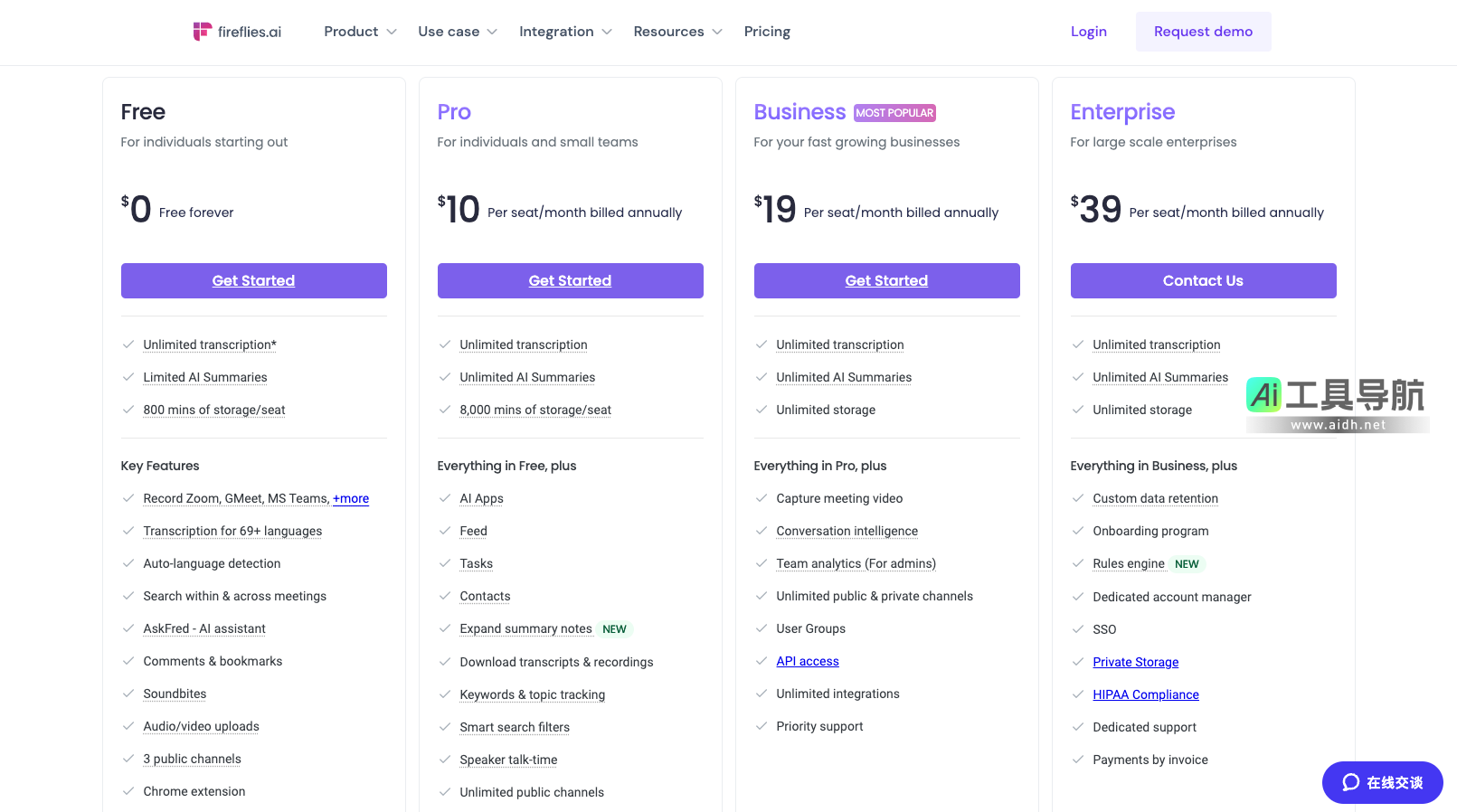Viewport: 1457px width, 812px height.
Task: Click the NEW badge beside Rules engine
Action: click(1187, 564)
